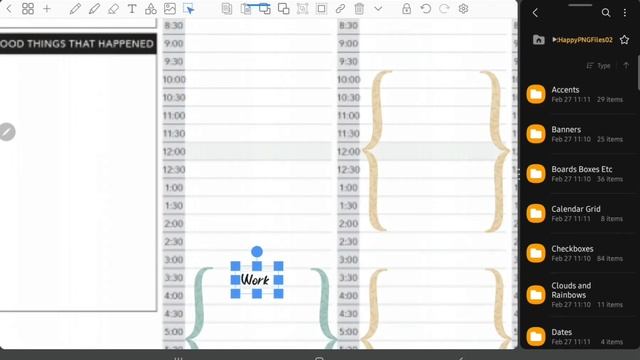Click the floating pencil edit button

click(x=7, y=132)
